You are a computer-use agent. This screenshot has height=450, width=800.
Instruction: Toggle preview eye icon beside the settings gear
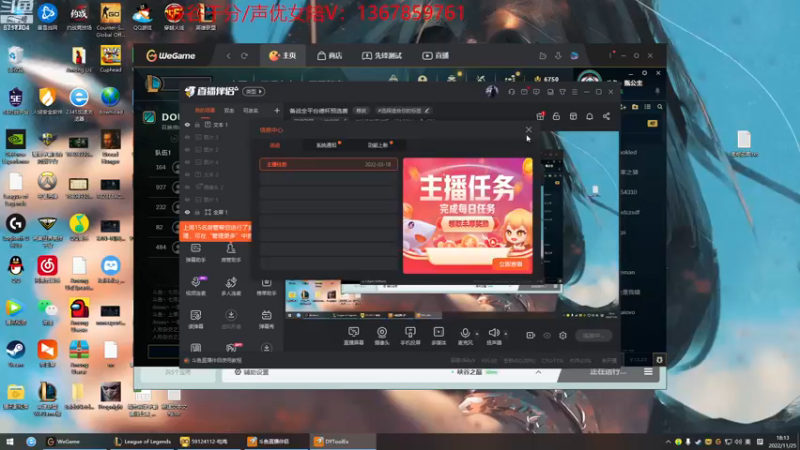(547, 335)
